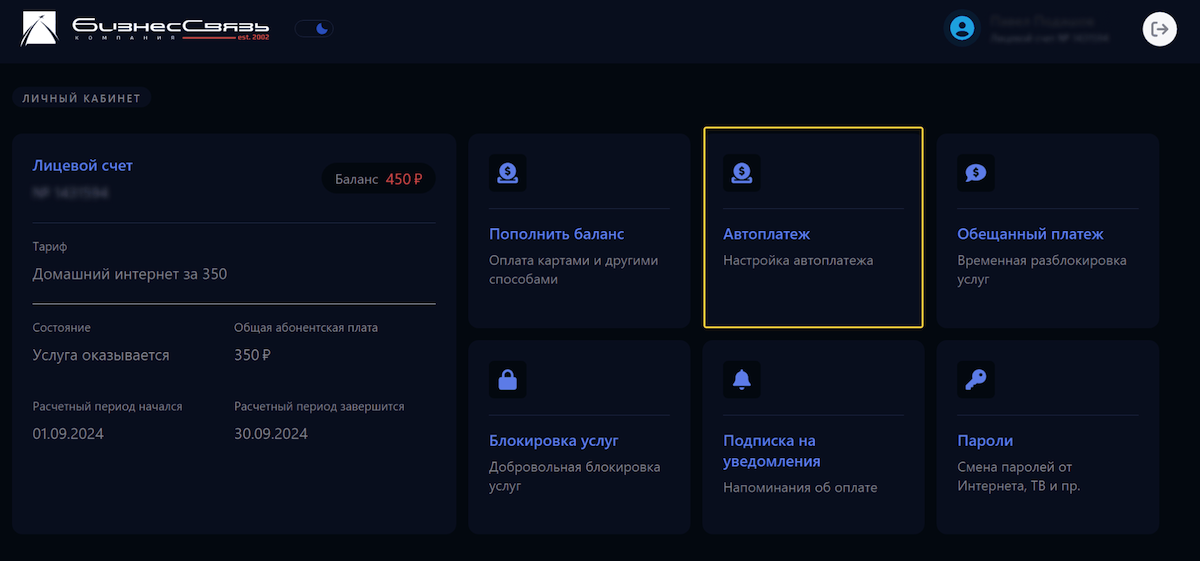Click the Пополнить баланс money icon
Image resolution: width=1200 pixels, height=561 pixels.
pyautogui.click(x=508, y=173)
